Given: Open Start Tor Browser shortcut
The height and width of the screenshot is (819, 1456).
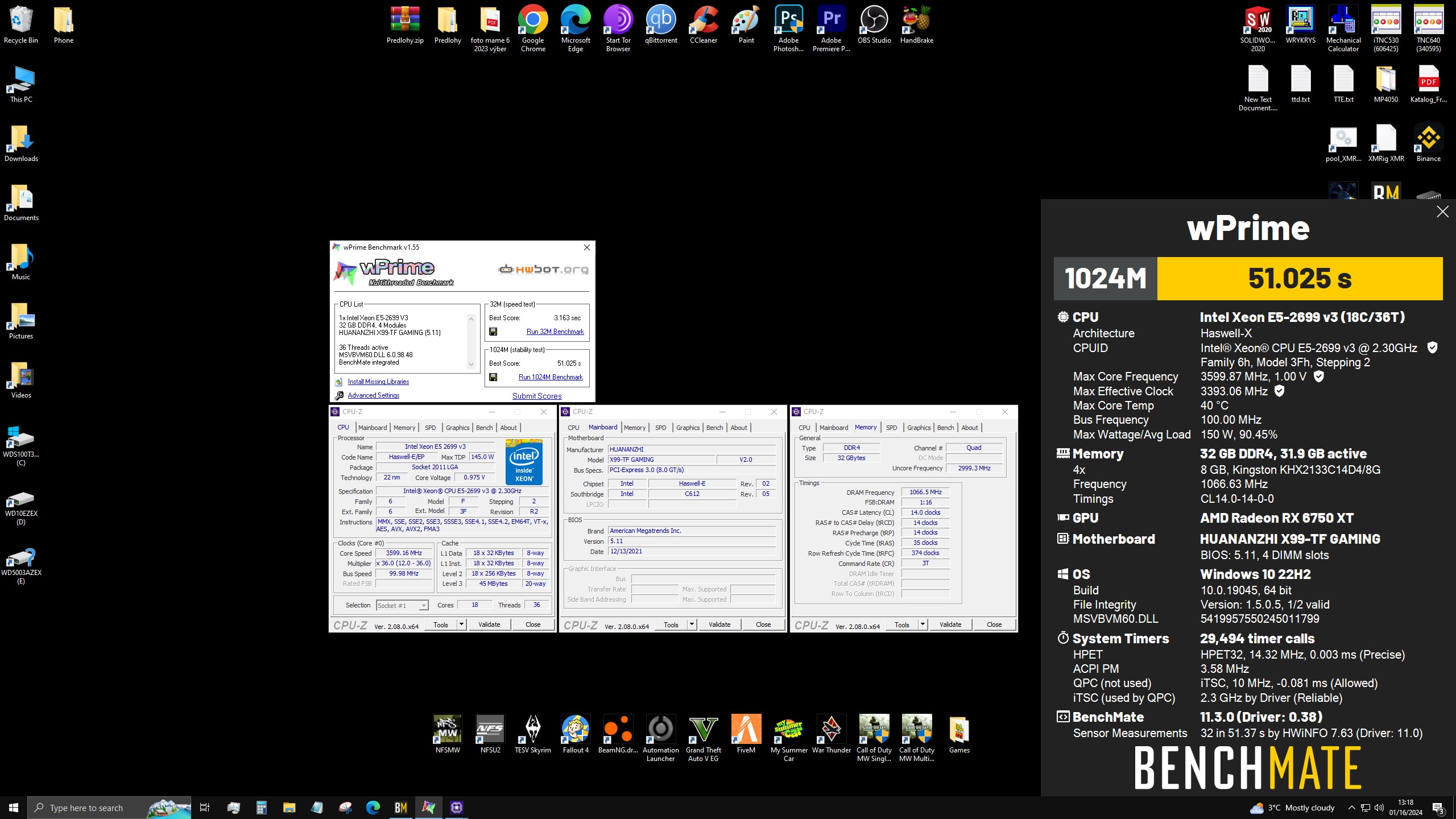Looking at the screenshot, I should (618, 28).
